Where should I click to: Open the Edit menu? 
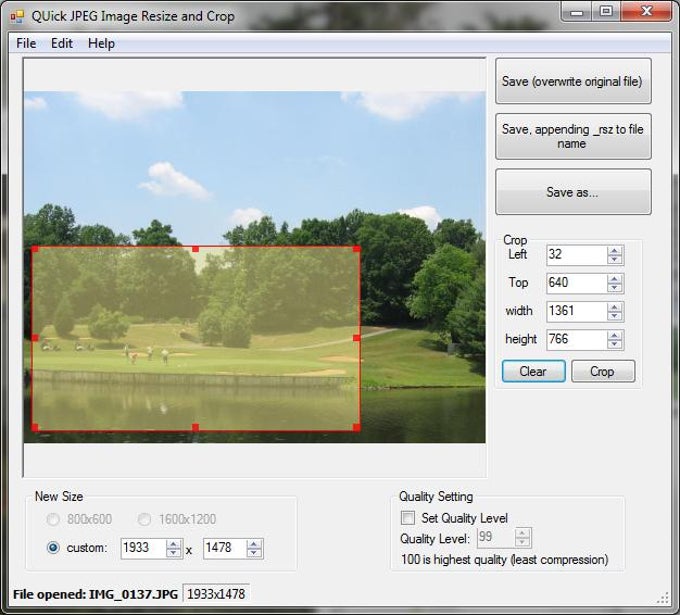pyautogui.click(x=62, y=43)
